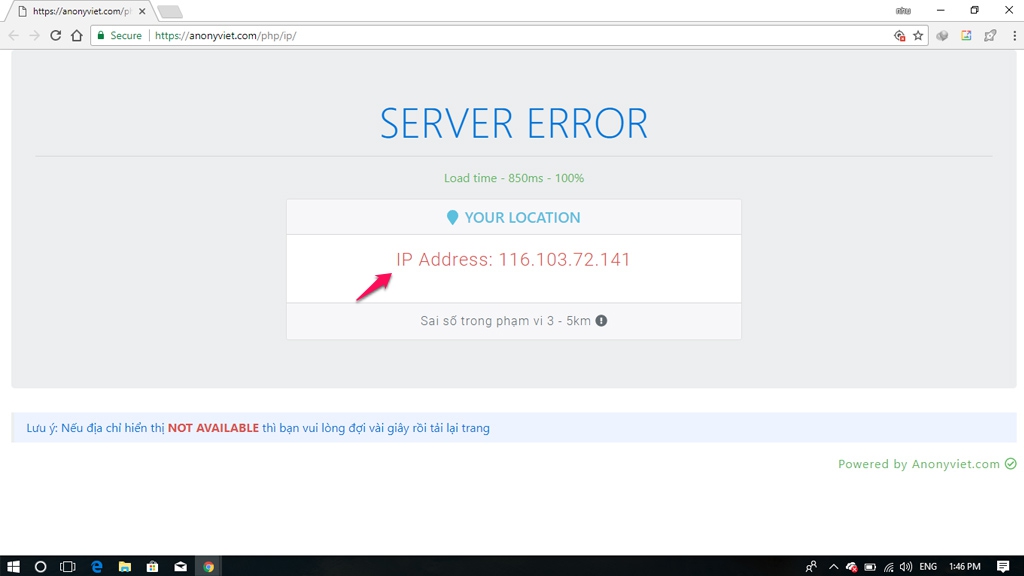Close the anonyviet.com browser tab
Image resolution: width=1024 pixels, height=576 pixels.
[x=142, y=11]
